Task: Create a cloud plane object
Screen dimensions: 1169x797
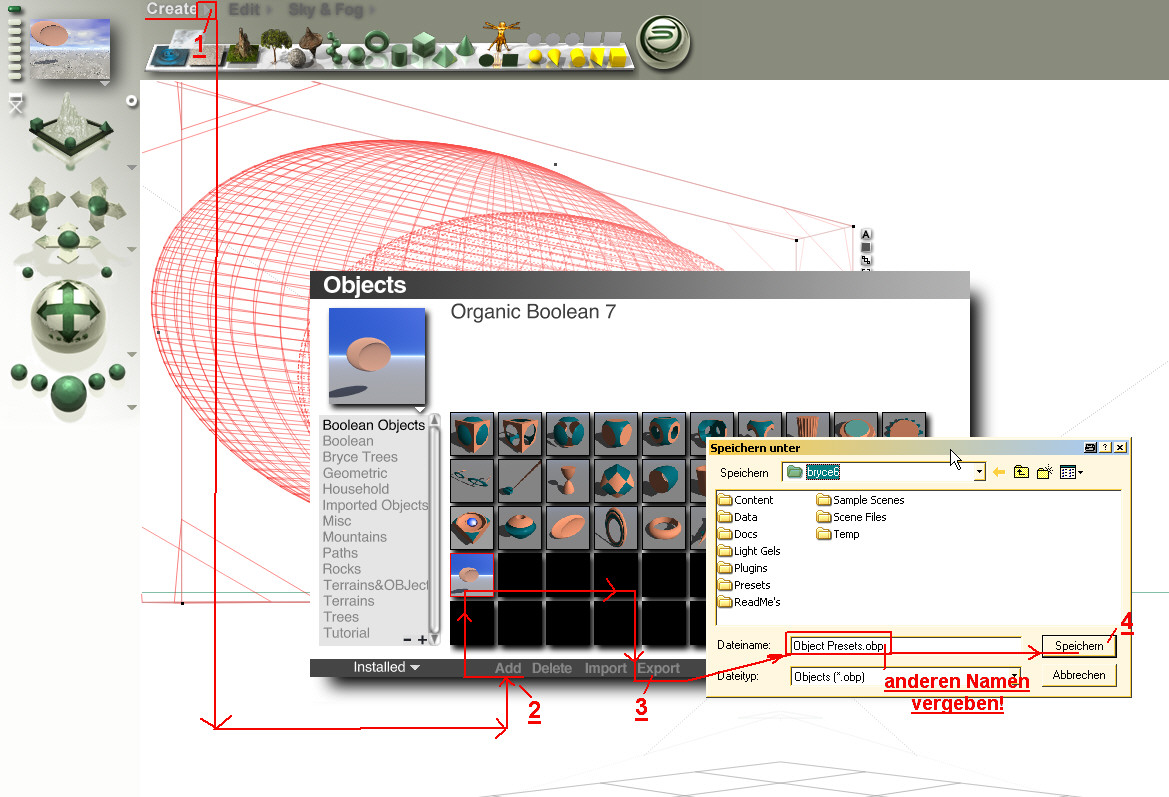Action: (x=183, y=38)
